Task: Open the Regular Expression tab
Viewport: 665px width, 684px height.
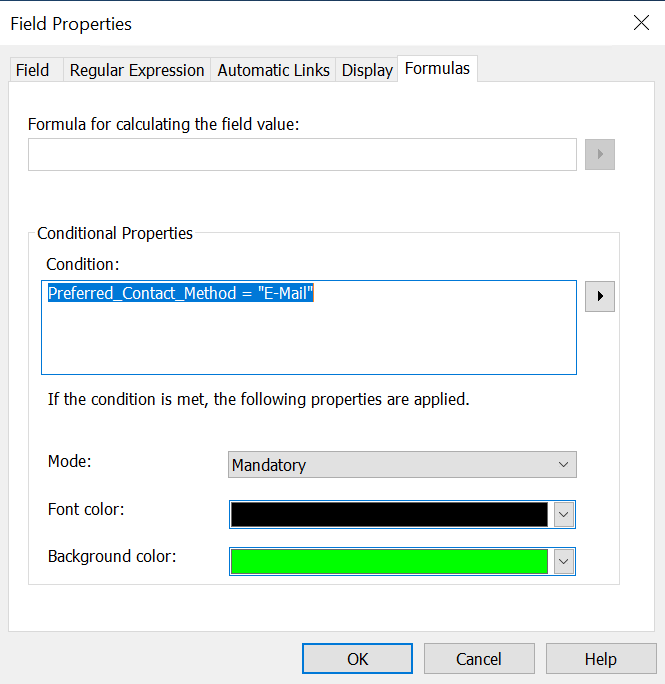Action: click(x=137, y=70)
